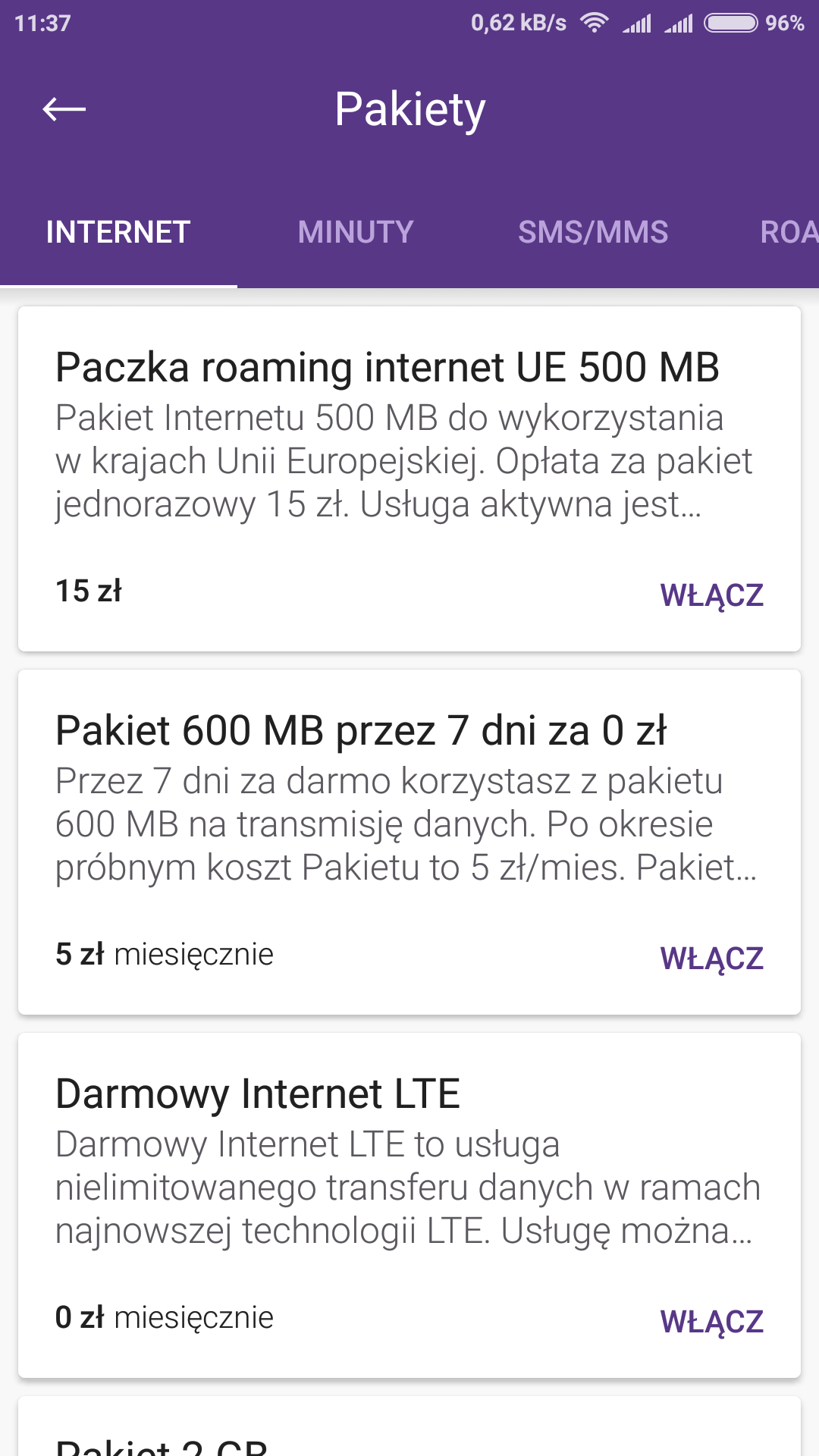Tap the Wi-Fi status icon
This screenshot has height=1456, width=819.
(x=594, y=23)
